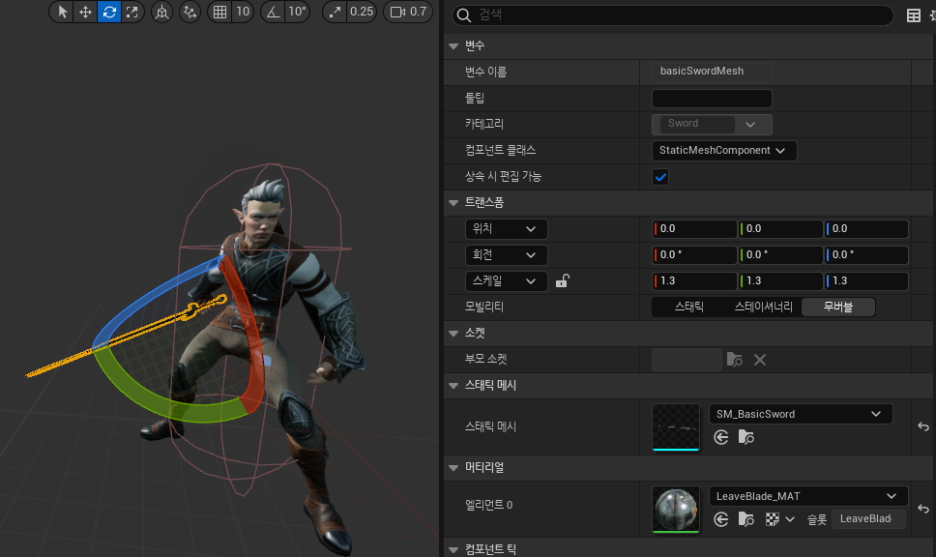The width and height of the screenshot is (936, 557).
Task: Set mobility to 스테이셔너리
Action: pyautogui.click(x=763, y=307)
